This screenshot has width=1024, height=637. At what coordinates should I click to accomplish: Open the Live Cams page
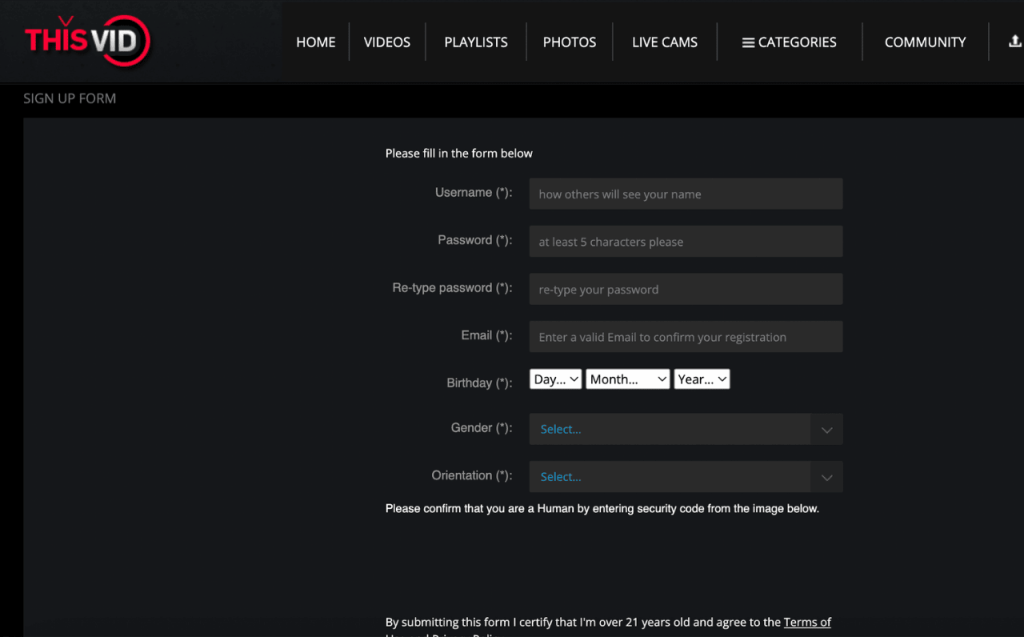point(665,42)
